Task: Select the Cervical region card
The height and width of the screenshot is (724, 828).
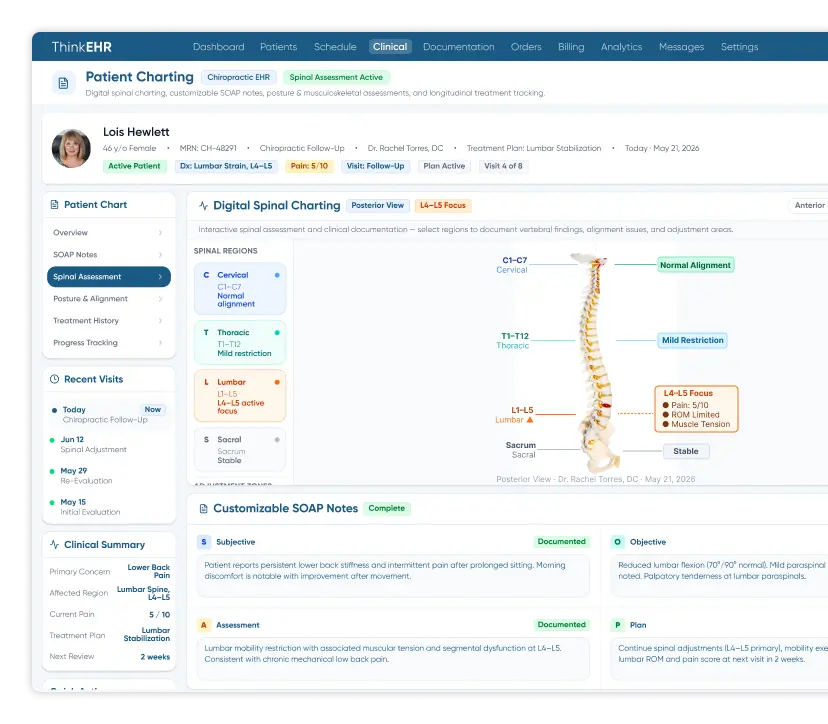Action: tap(240, 289)
